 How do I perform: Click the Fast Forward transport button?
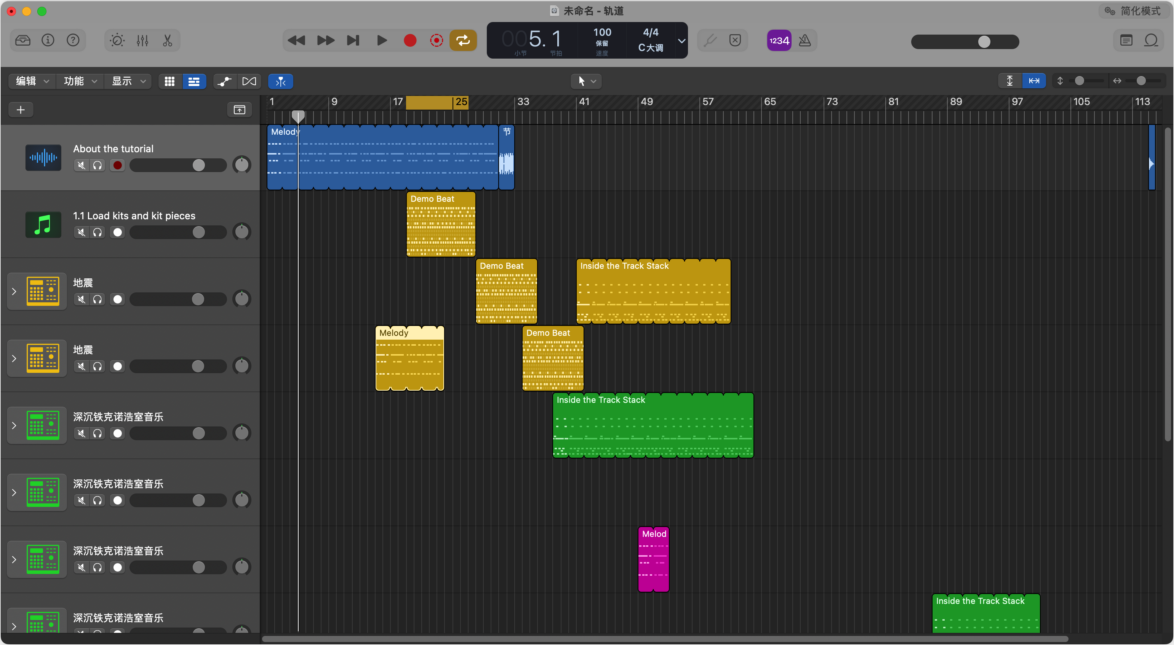[x=325, y=40]
